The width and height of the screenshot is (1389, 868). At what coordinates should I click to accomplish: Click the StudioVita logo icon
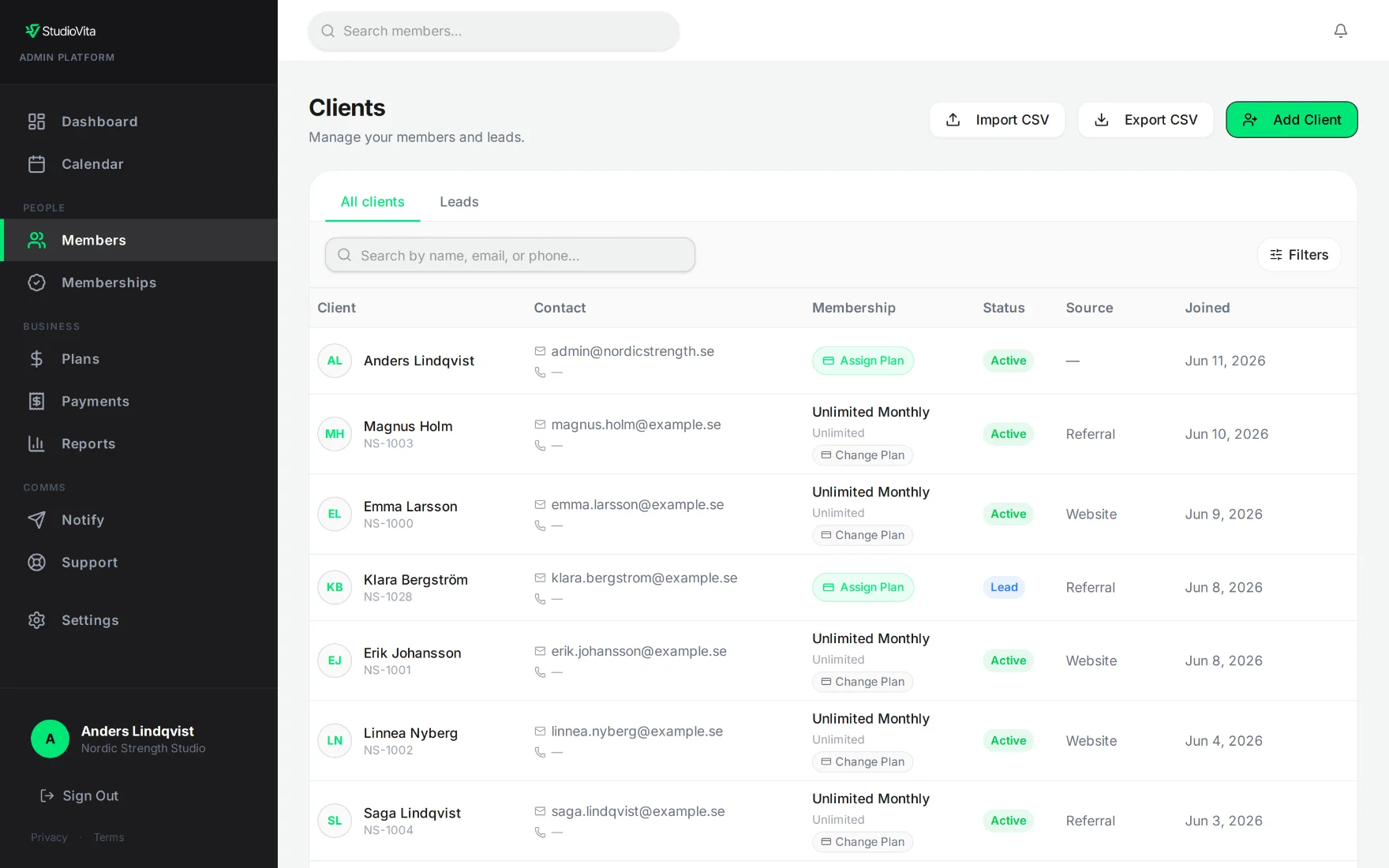pos(32,31)
